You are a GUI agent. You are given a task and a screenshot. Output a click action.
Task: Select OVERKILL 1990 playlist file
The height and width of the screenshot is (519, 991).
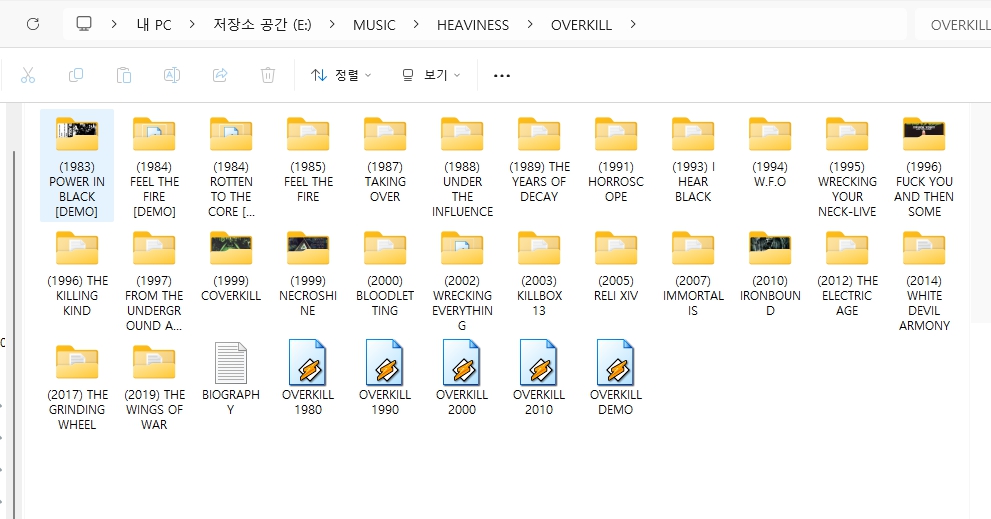386,378
